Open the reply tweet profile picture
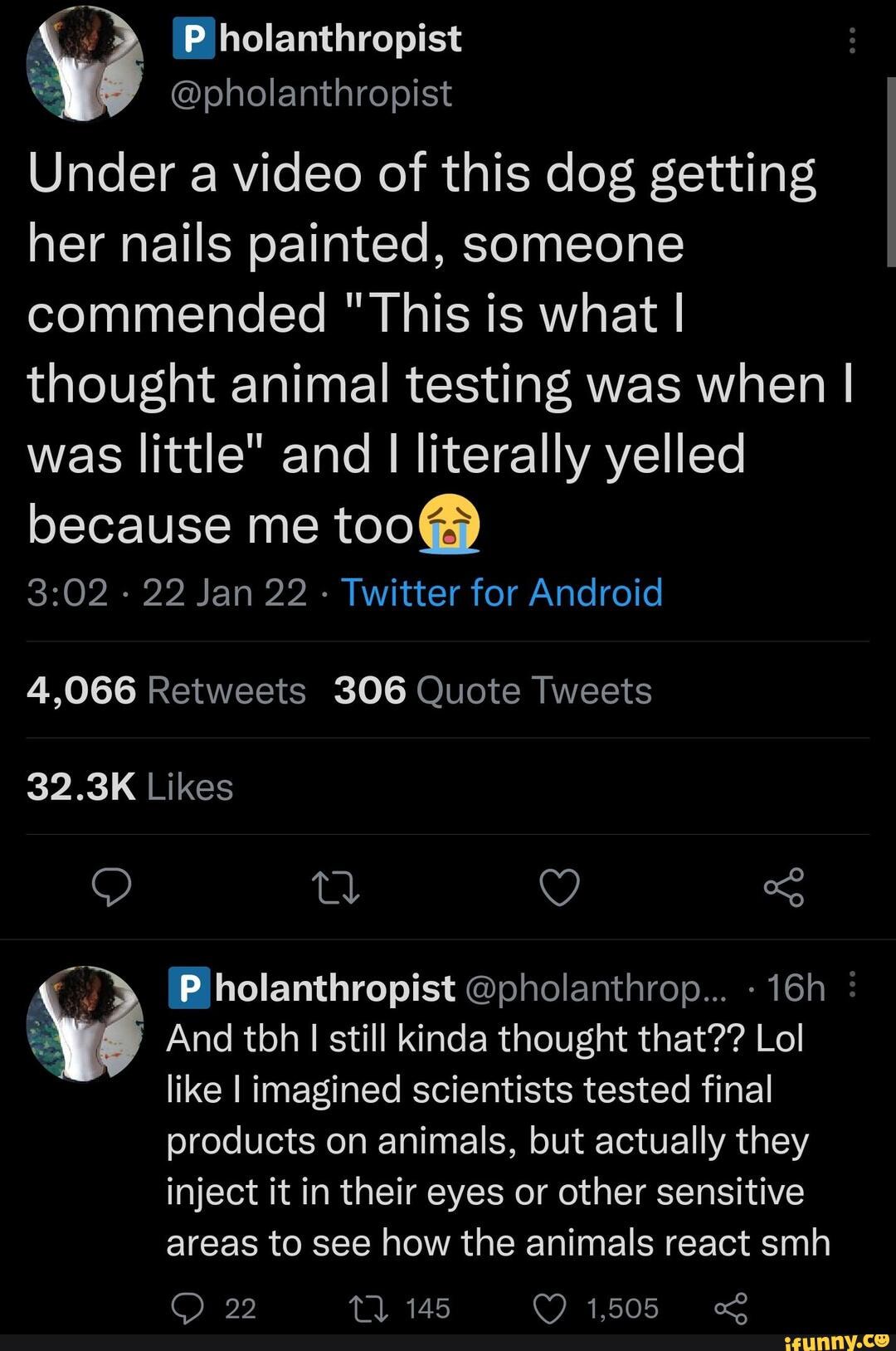The image size is (896, 1351). tap(85, 1023)
